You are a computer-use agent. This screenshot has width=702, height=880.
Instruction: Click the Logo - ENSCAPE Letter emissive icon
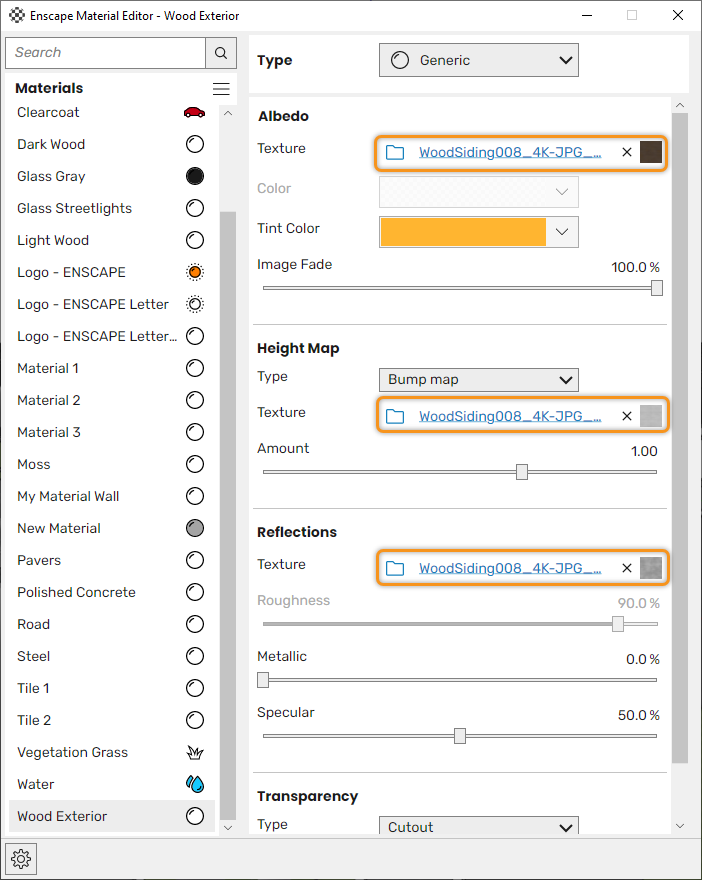pyautogui.click(x=195, y=304)
